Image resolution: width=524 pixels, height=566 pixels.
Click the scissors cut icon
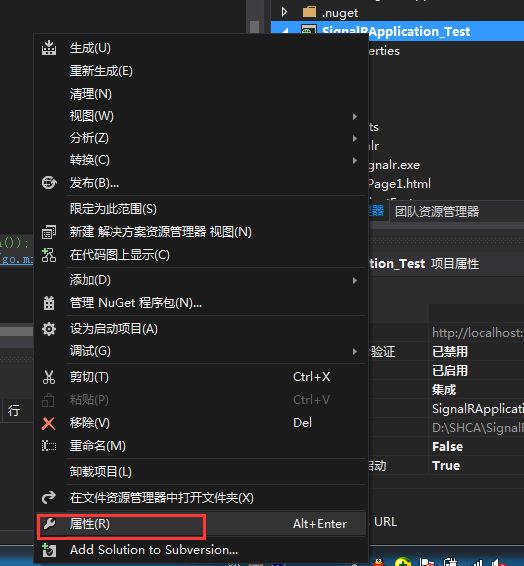click(x=49, y=377)
